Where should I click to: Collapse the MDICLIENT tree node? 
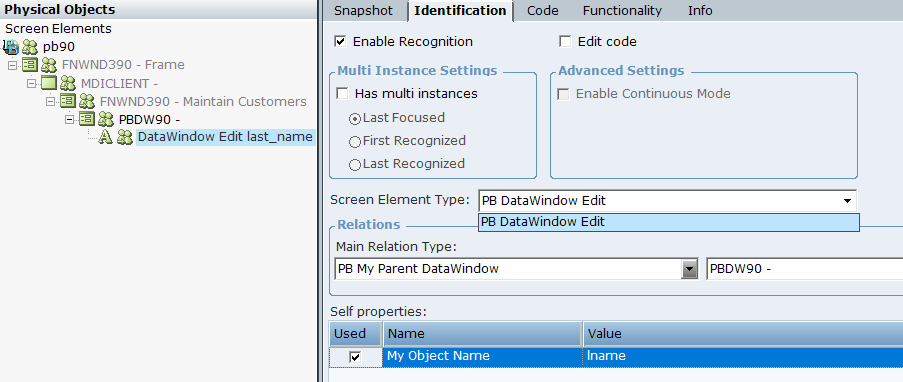tap(31, 84)
